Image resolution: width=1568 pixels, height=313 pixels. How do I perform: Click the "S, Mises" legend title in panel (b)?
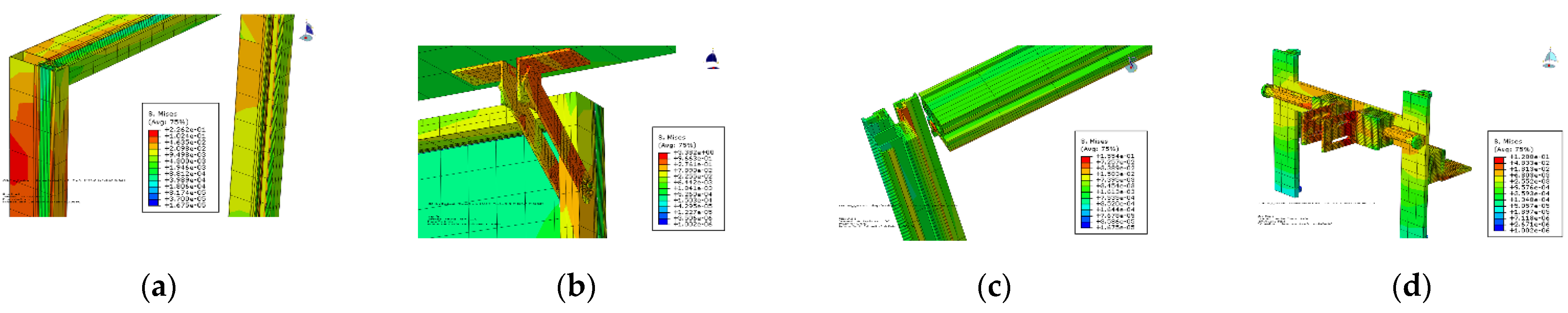click(x=672, y=138)
